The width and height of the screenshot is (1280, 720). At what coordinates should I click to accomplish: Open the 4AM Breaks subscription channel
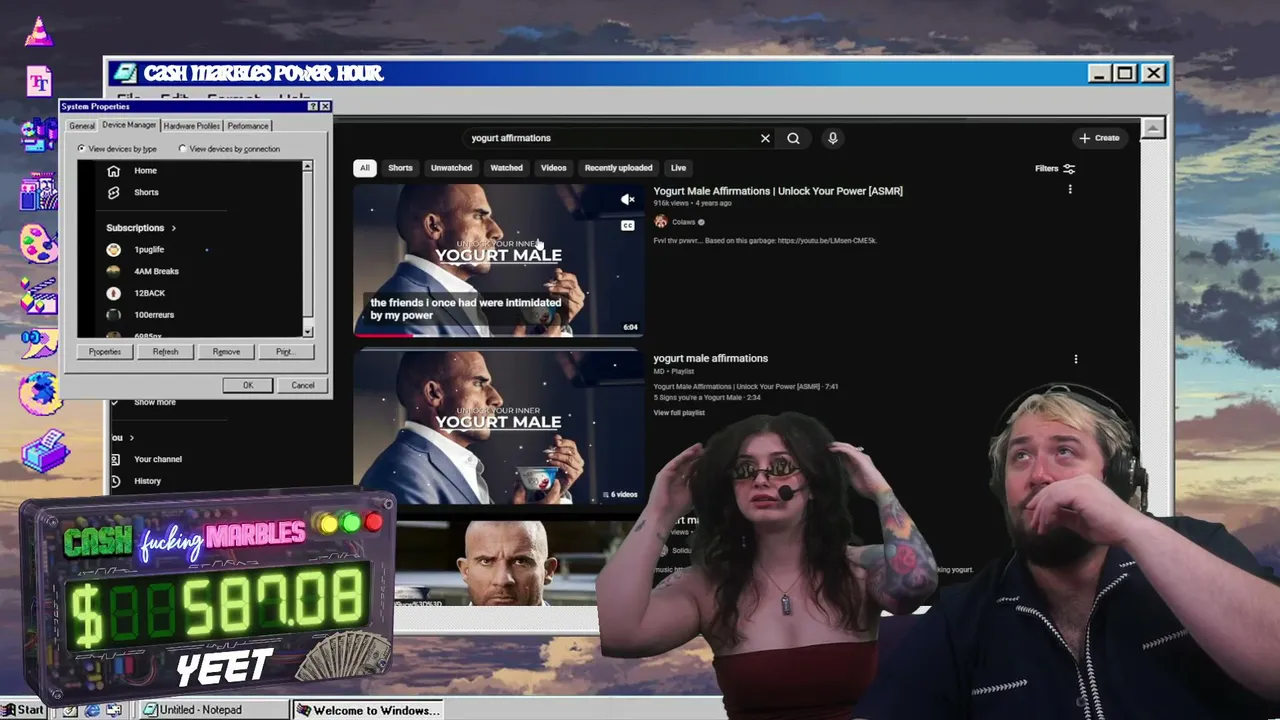tap(156, 271)
